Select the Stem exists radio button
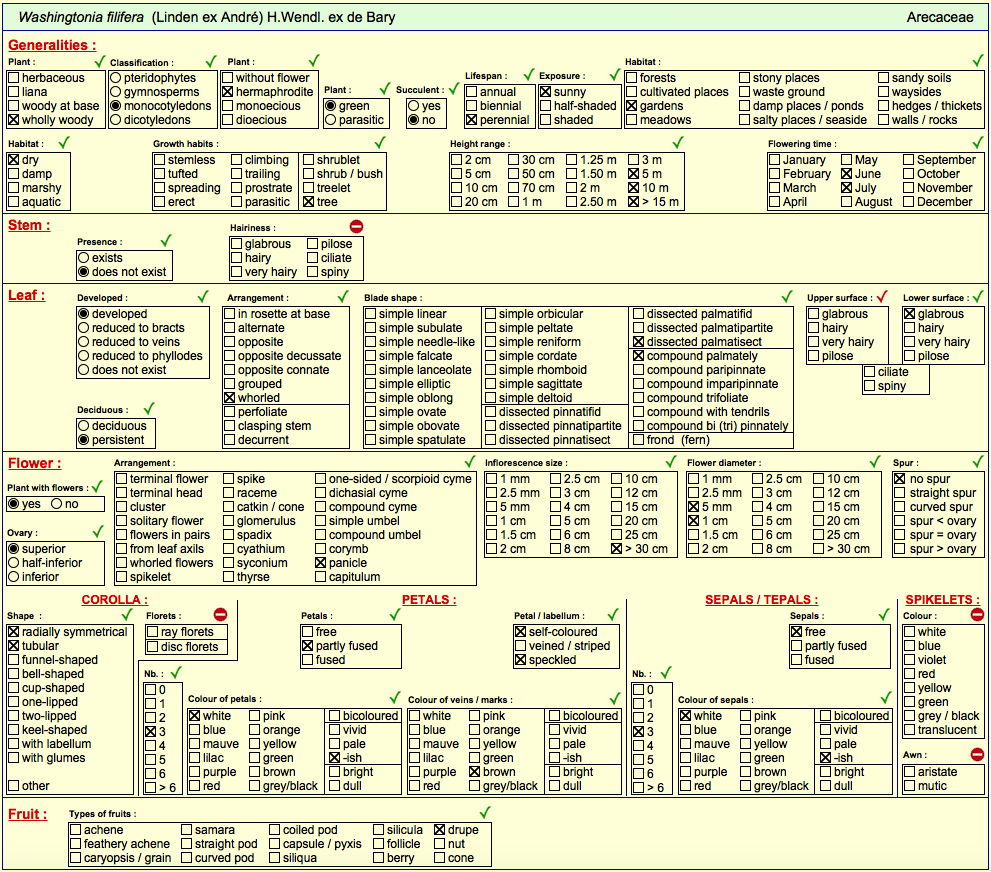The image size is (991, 872). 83,258
